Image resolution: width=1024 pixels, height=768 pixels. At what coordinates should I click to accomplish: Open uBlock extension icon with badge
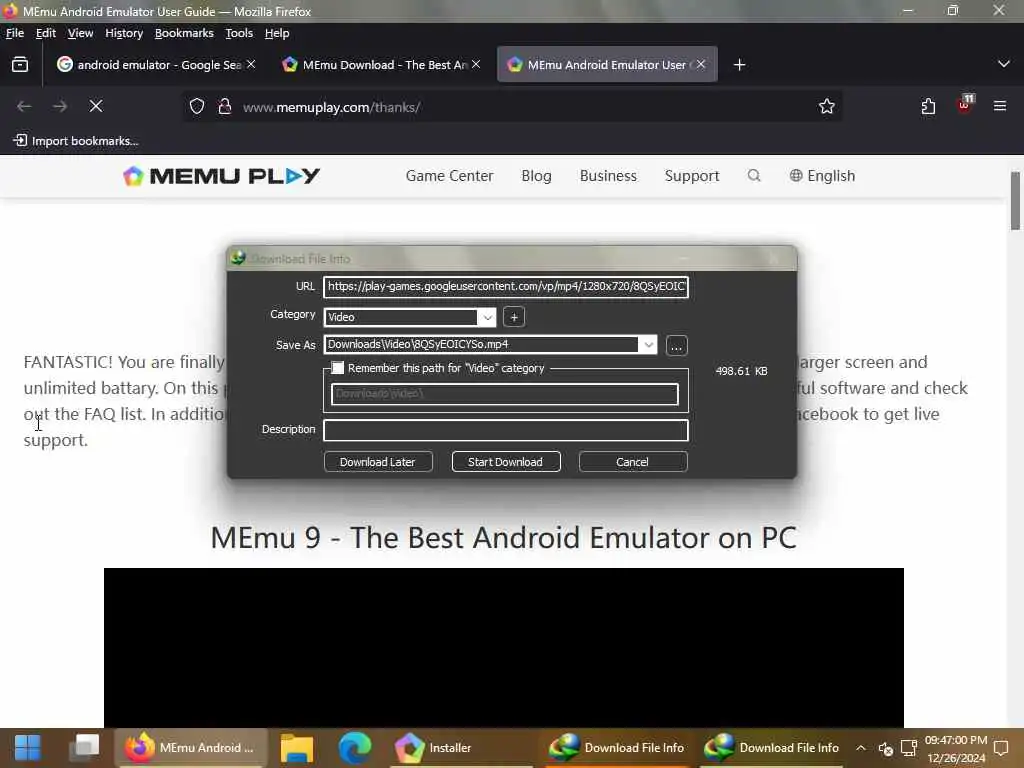[965, 104]
